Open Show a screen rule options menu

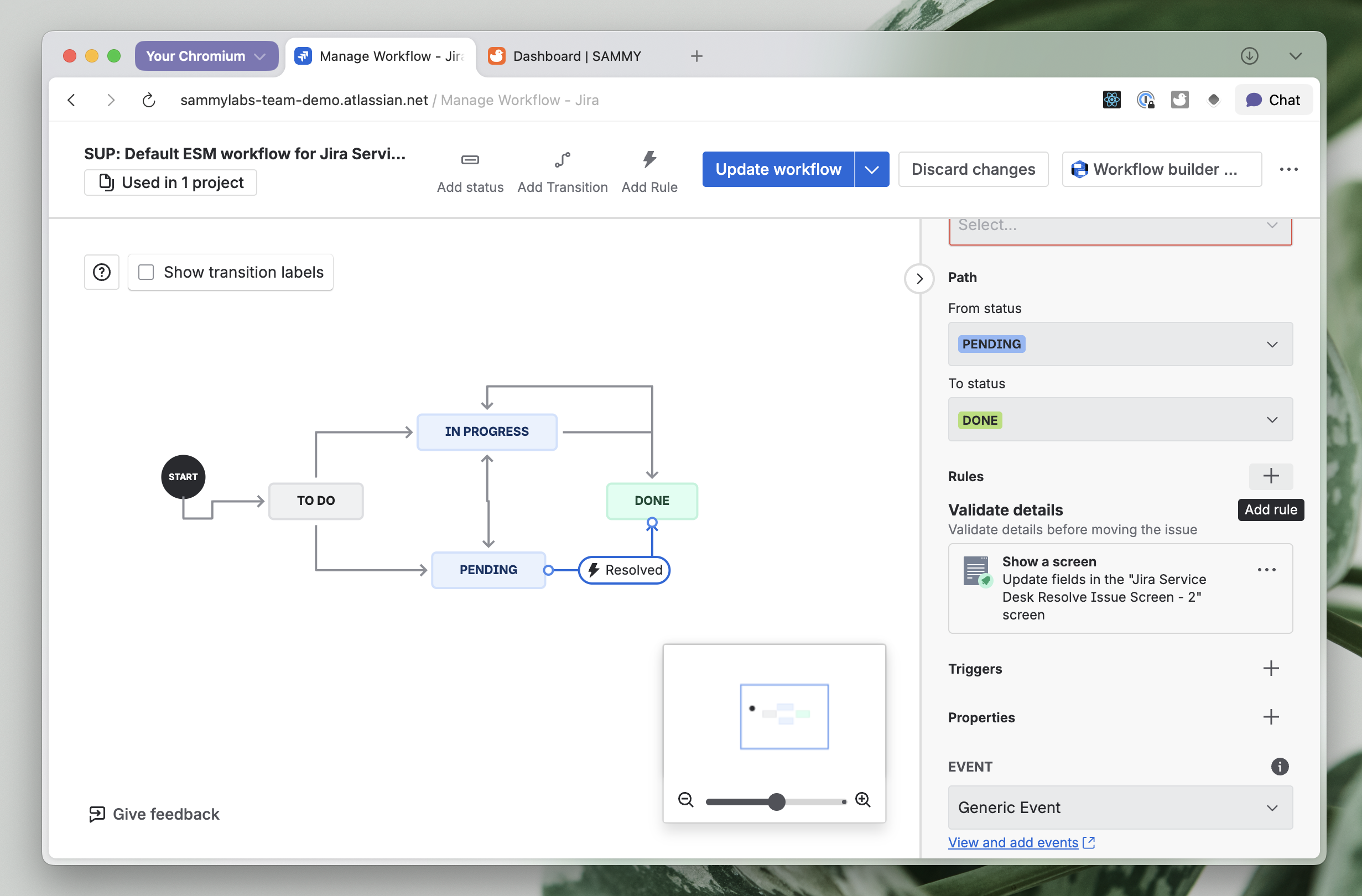click(1266, 569)
